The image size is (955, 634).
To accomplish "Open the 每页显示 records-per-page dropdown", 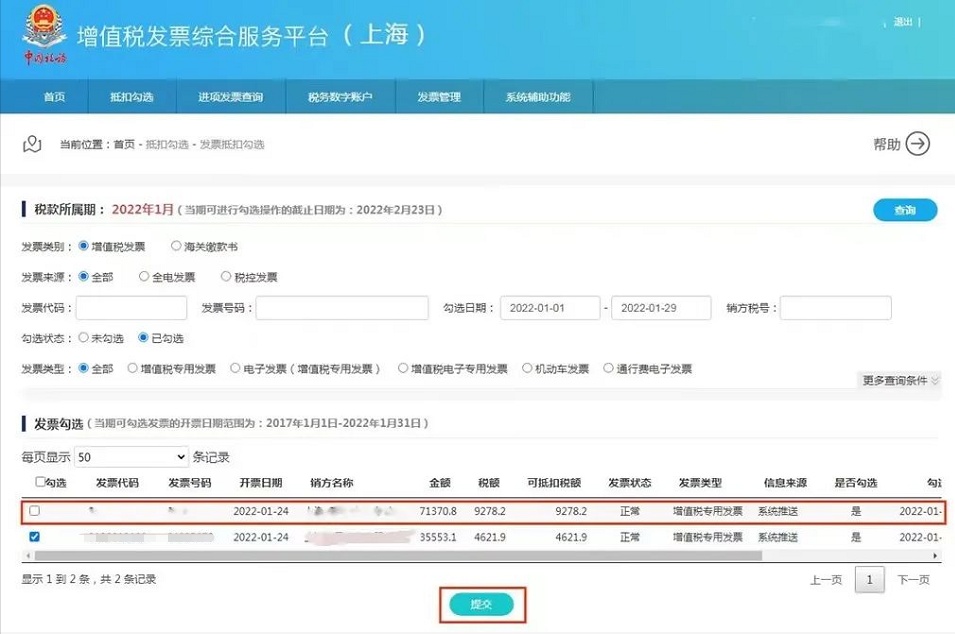I will click(131, 457).
